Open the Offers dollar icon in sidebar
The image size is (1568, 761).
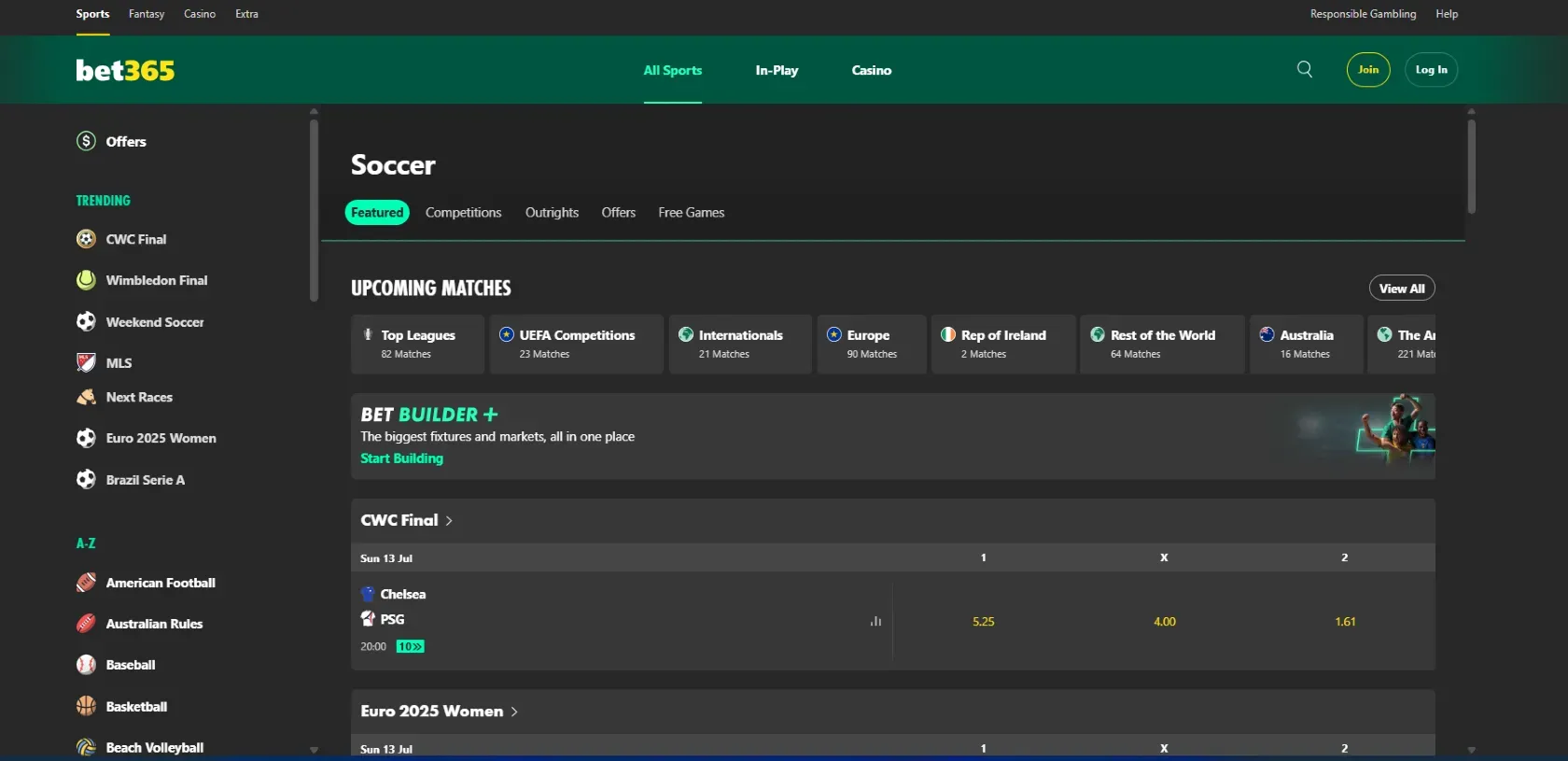point(86,141)
